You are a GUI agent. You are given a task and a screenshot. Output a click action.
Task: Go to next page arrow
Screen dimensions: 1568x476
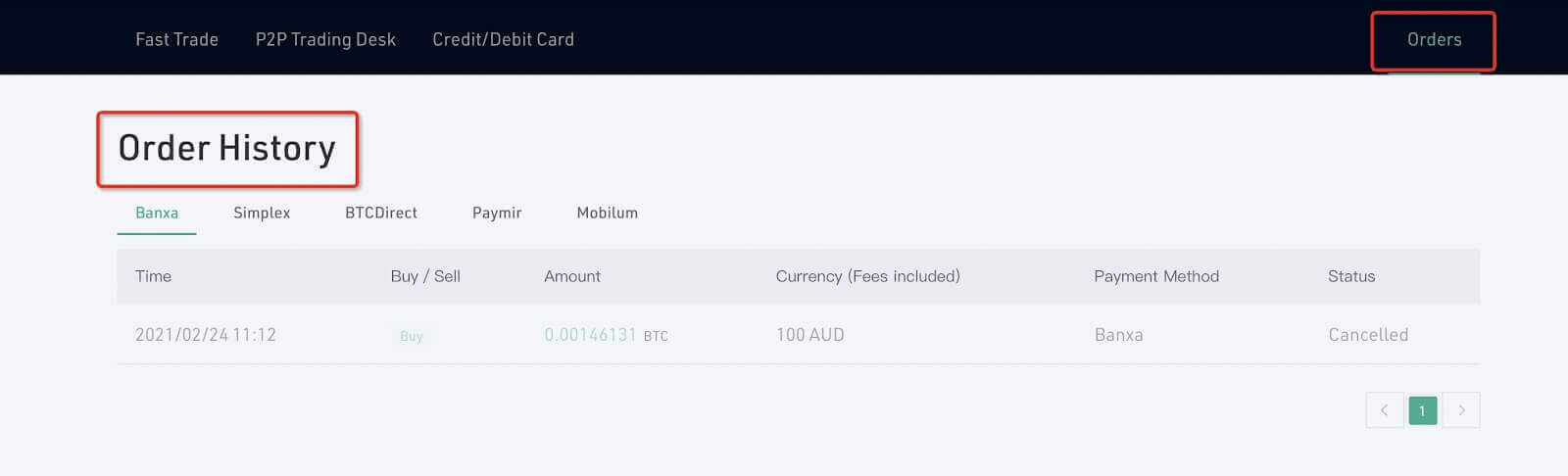point(1461,410)
